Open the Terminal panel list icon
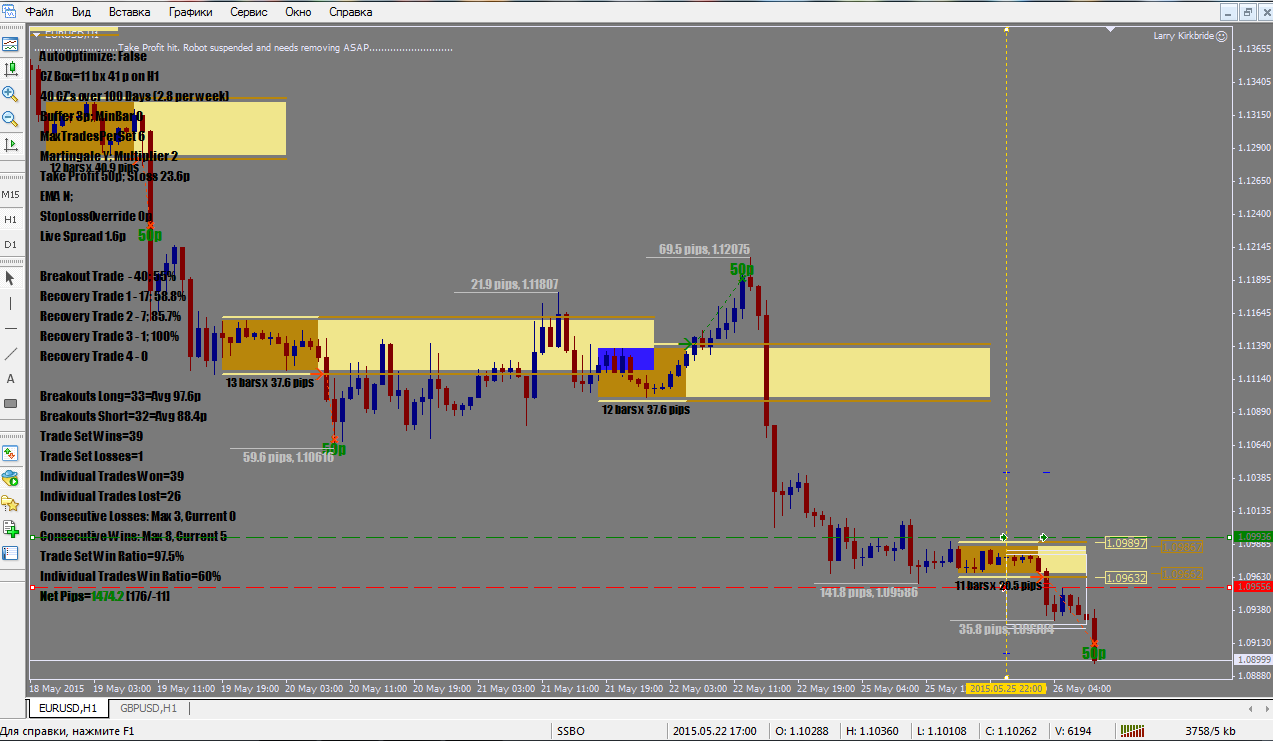 tap(11, 553)
